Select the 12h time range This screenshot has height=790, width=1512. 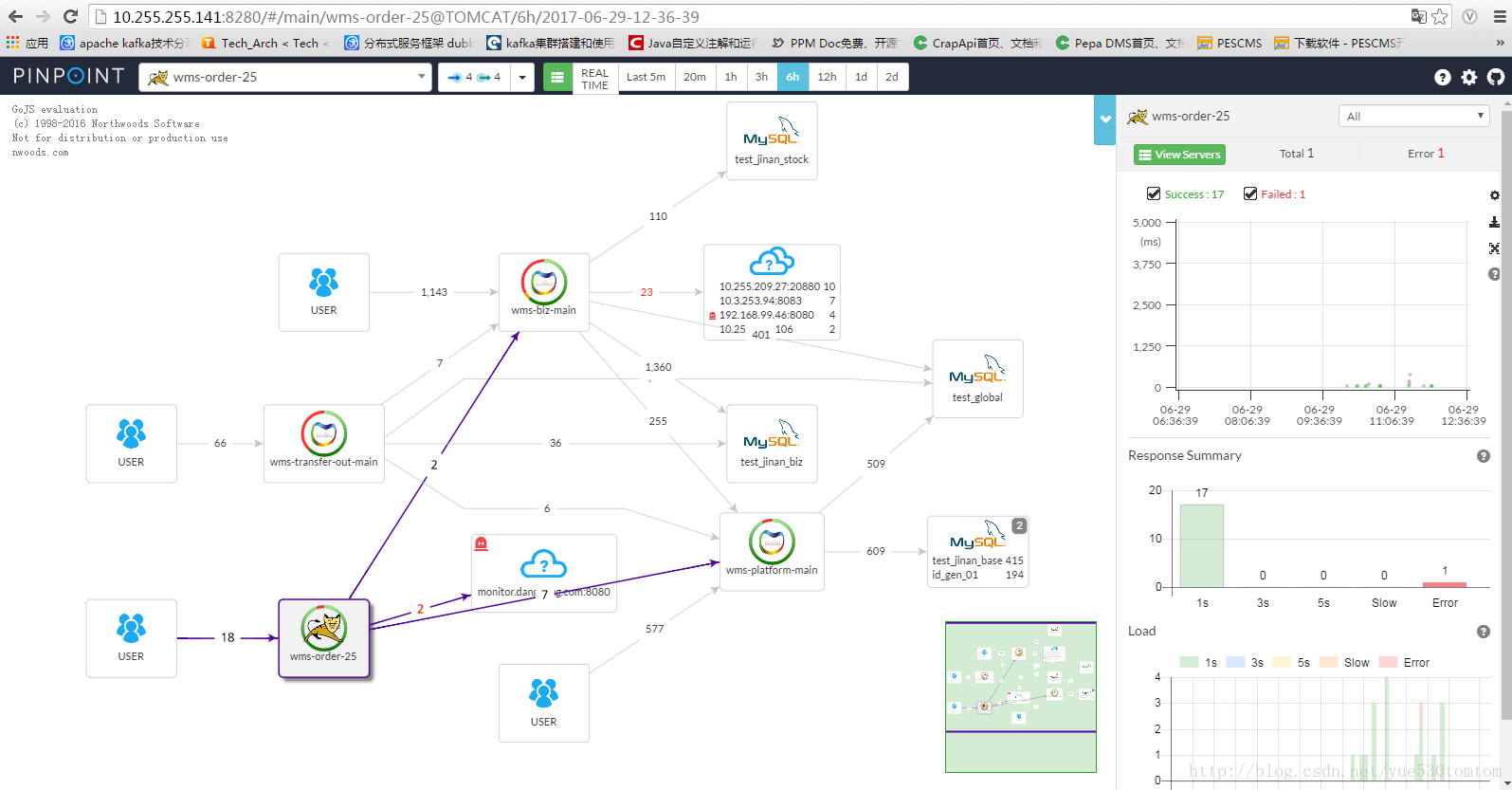[x=828, y=77]
